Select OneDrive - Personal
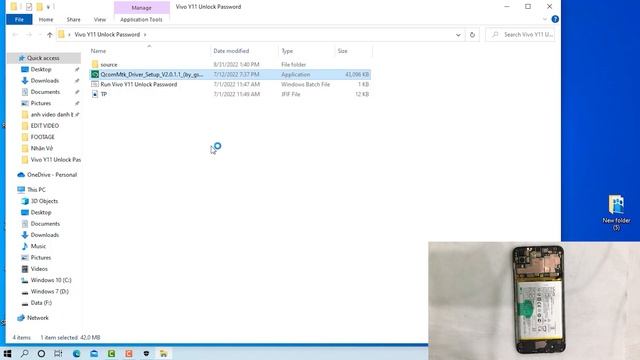The image size is (640, 360). click(52, 175)
